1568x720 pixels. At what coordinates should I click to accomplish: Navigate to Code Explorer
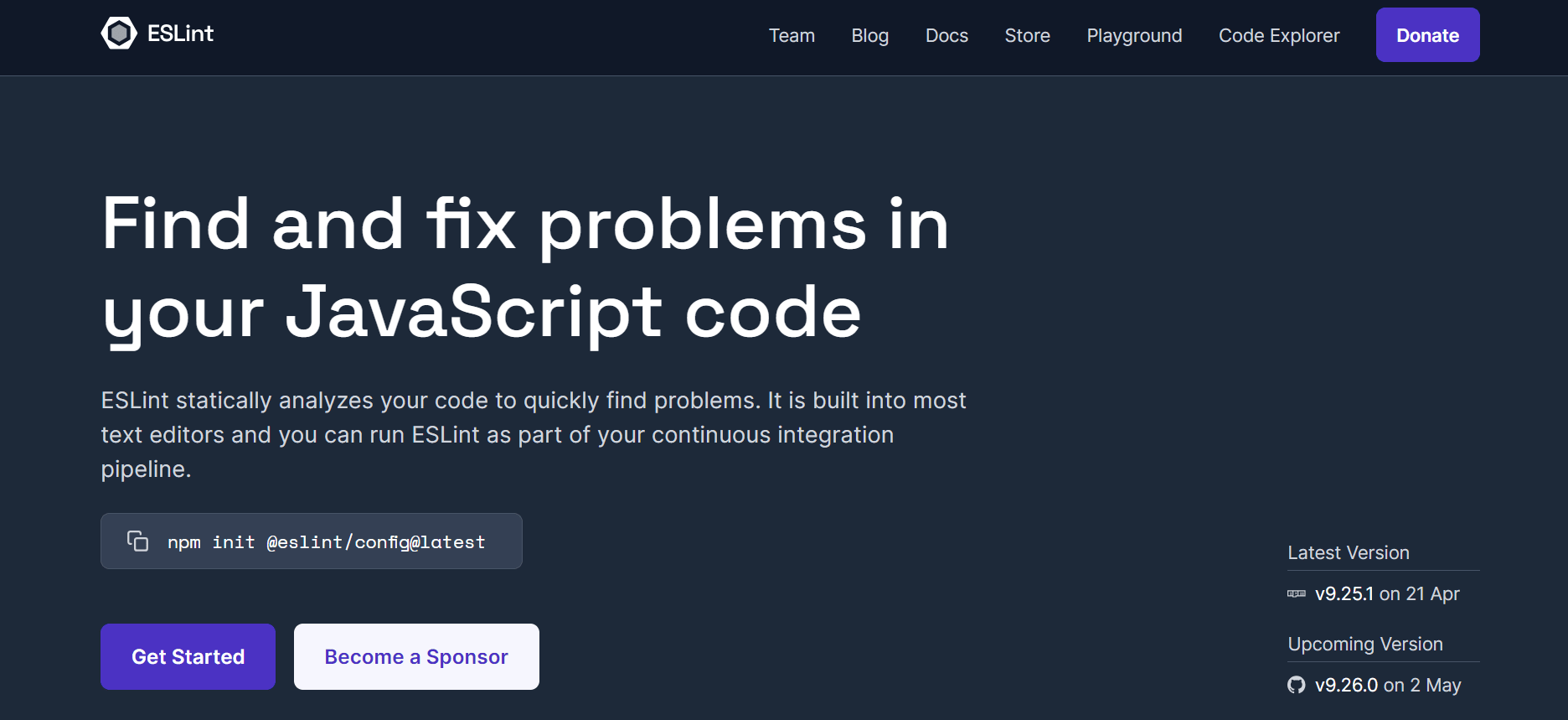tap(1278, 36)
